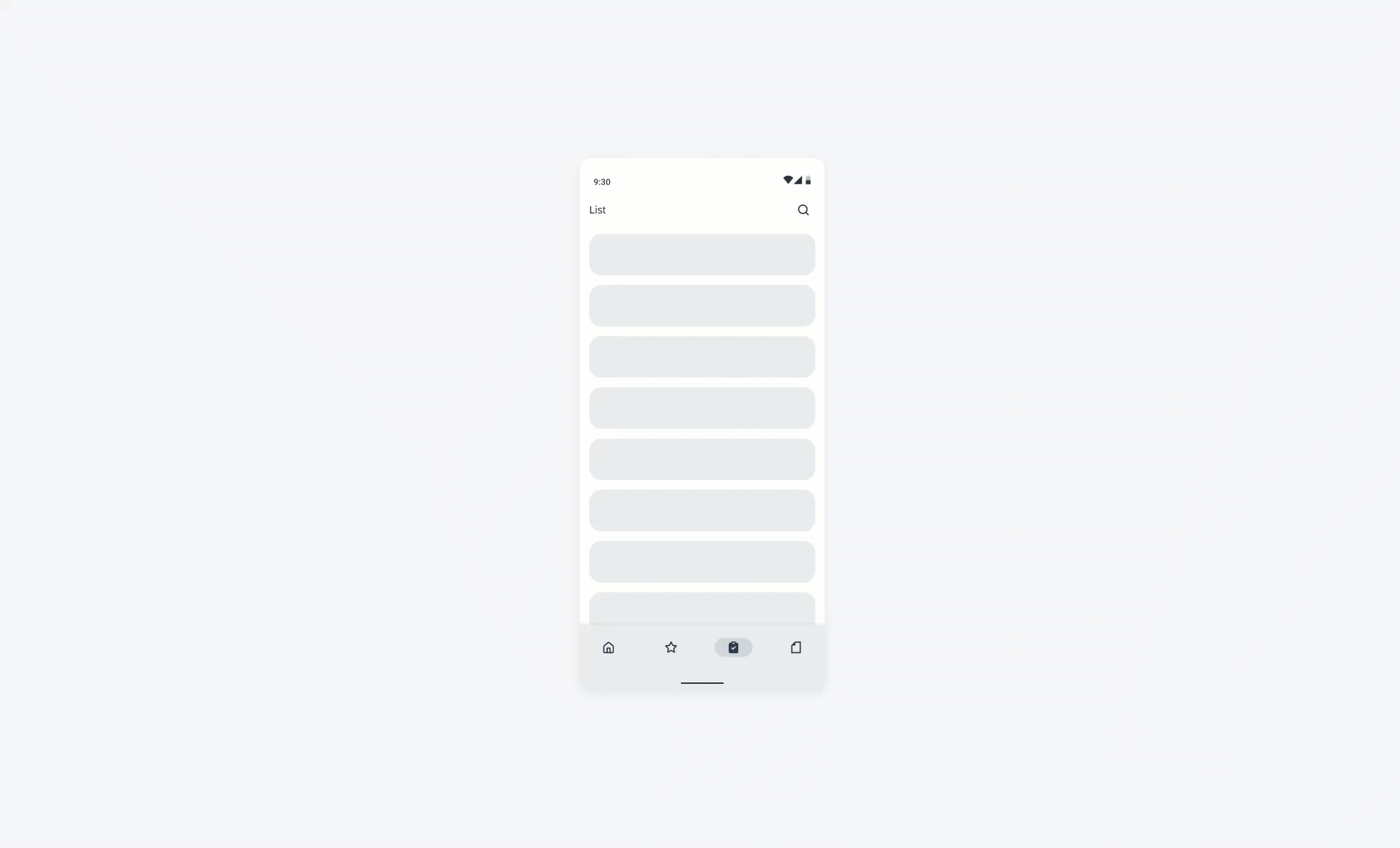Select the mobile signal icon in the status bar

click(799, 180)
